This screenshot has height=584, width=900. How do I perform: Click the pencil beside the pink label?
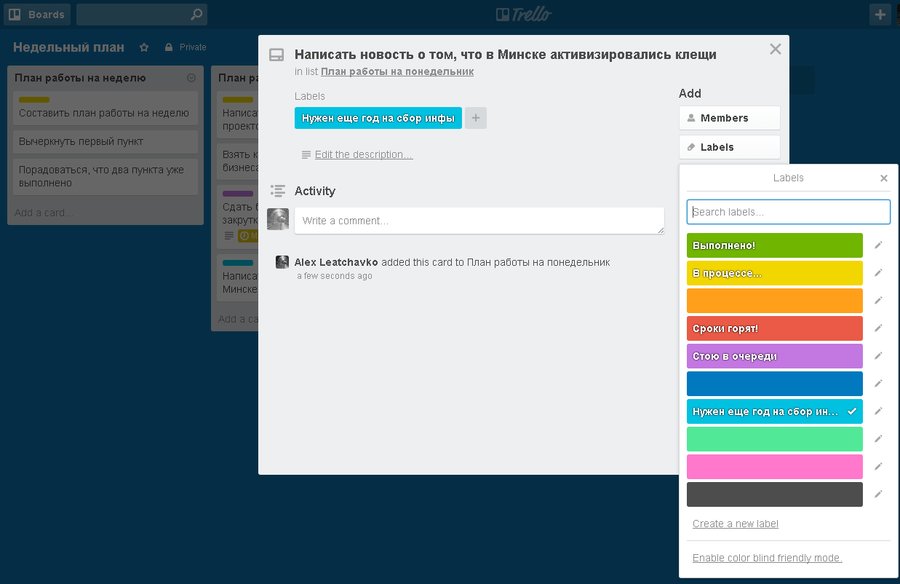[x=878, y=466]
